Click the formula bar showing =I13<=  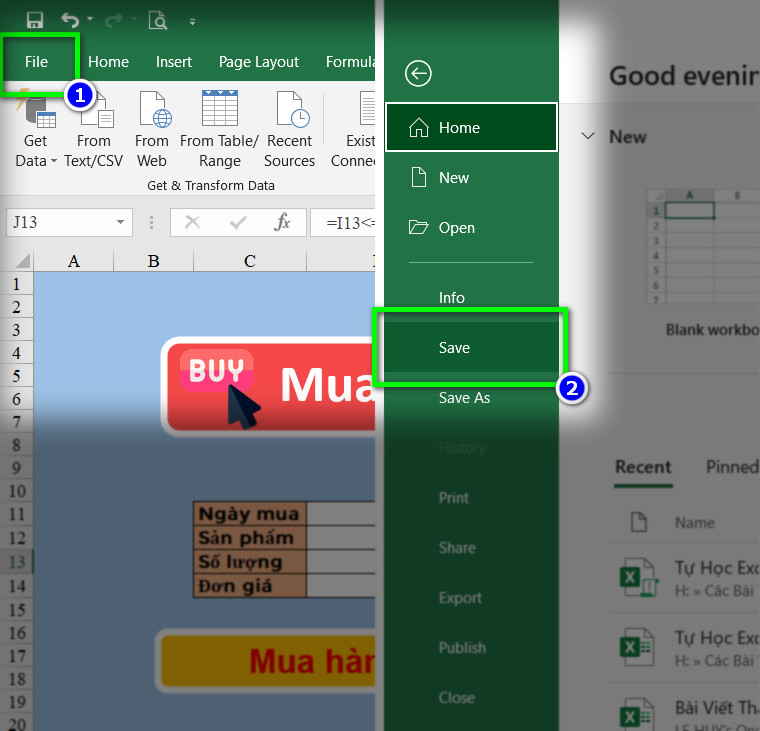pyautogui.click(x=343, y=222)
